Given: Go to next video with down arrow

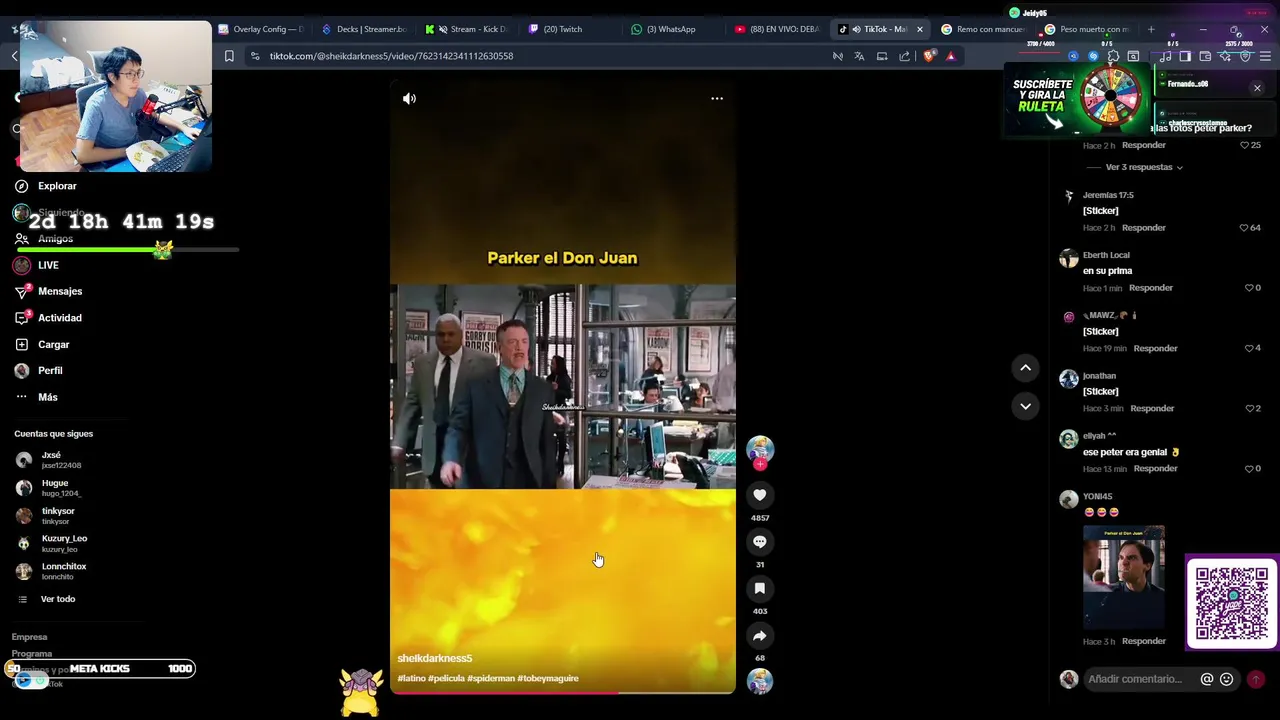Looking at the screenshot, I should click(x=1025, y=406).
